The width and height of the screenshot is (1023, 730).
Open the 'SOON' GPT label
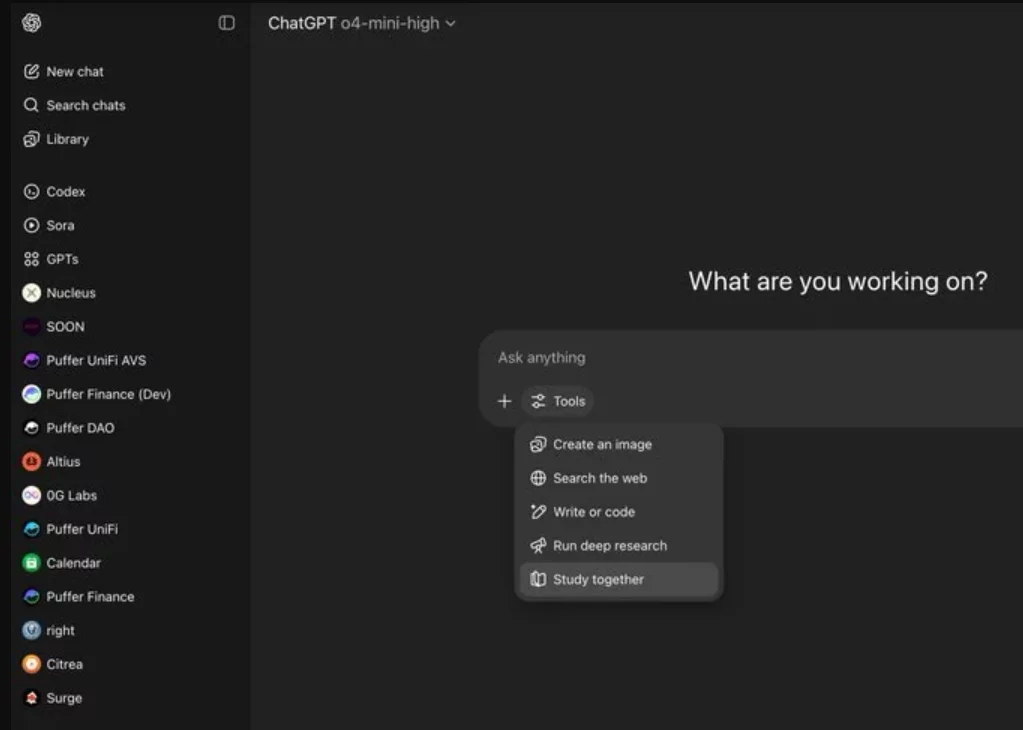(x=65, y=327)
